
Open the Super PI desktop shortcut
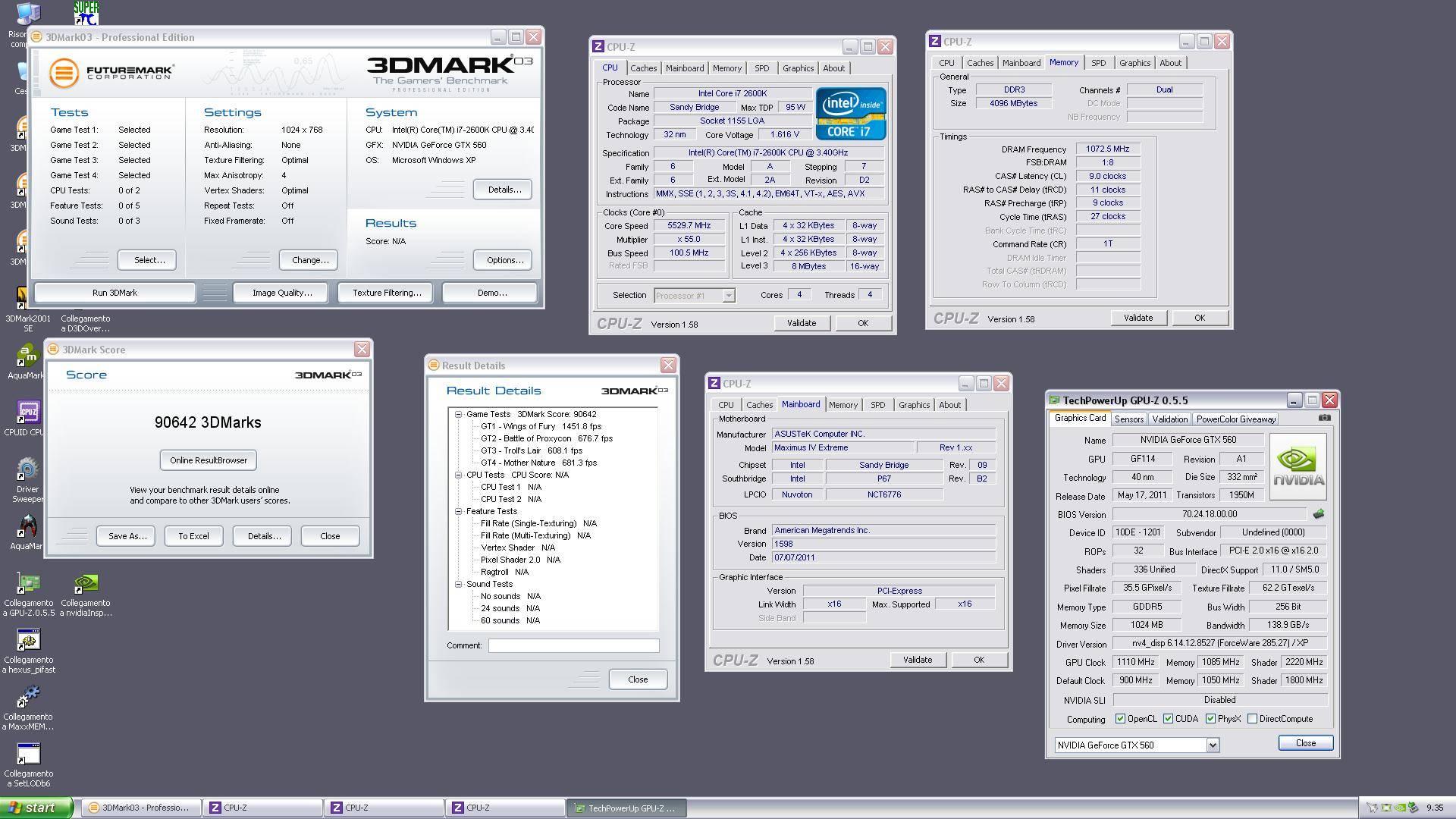(86, 13)
